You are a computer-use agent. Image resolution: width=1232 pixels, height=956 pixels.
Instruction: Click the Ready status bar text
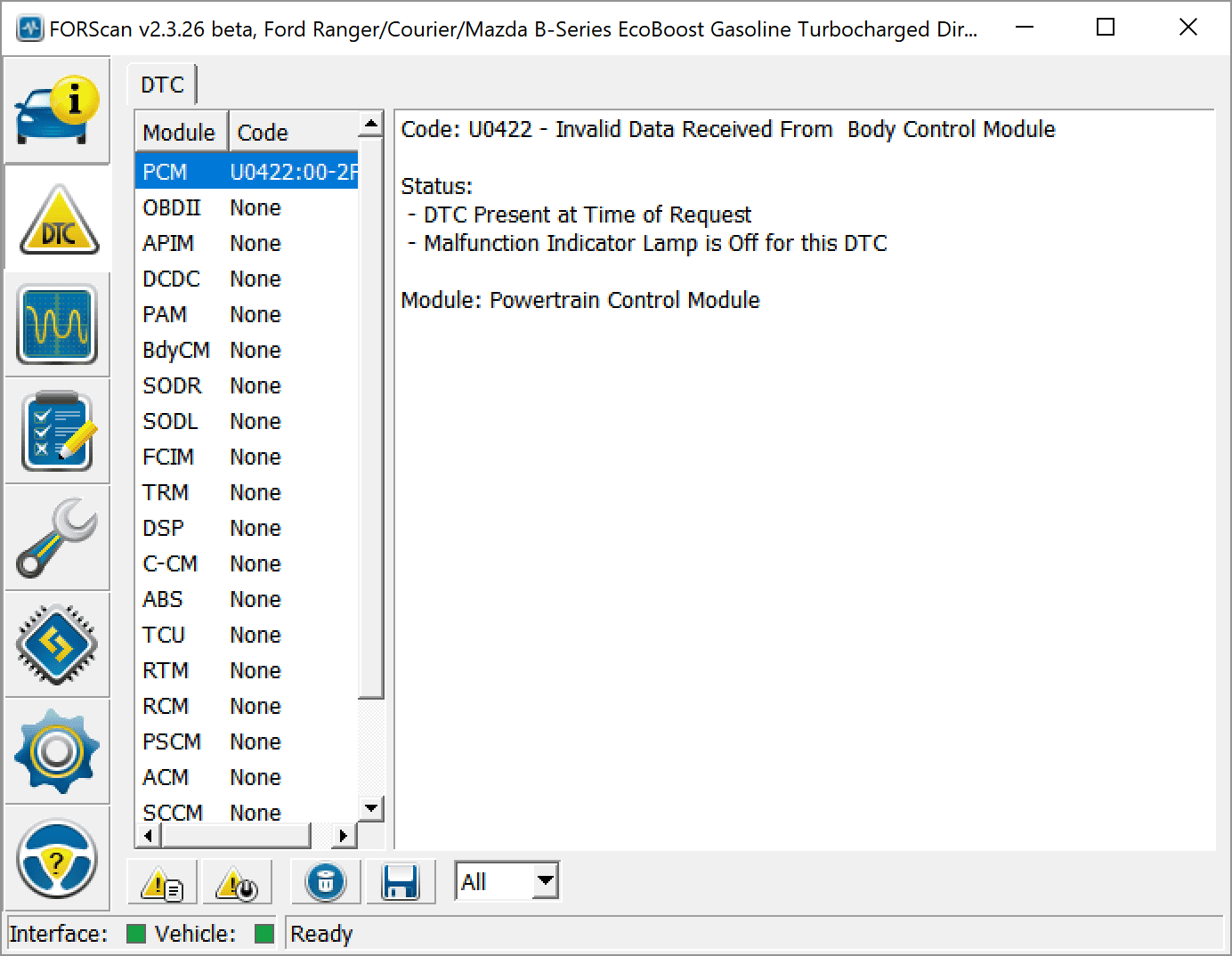(x=321, y=934)
